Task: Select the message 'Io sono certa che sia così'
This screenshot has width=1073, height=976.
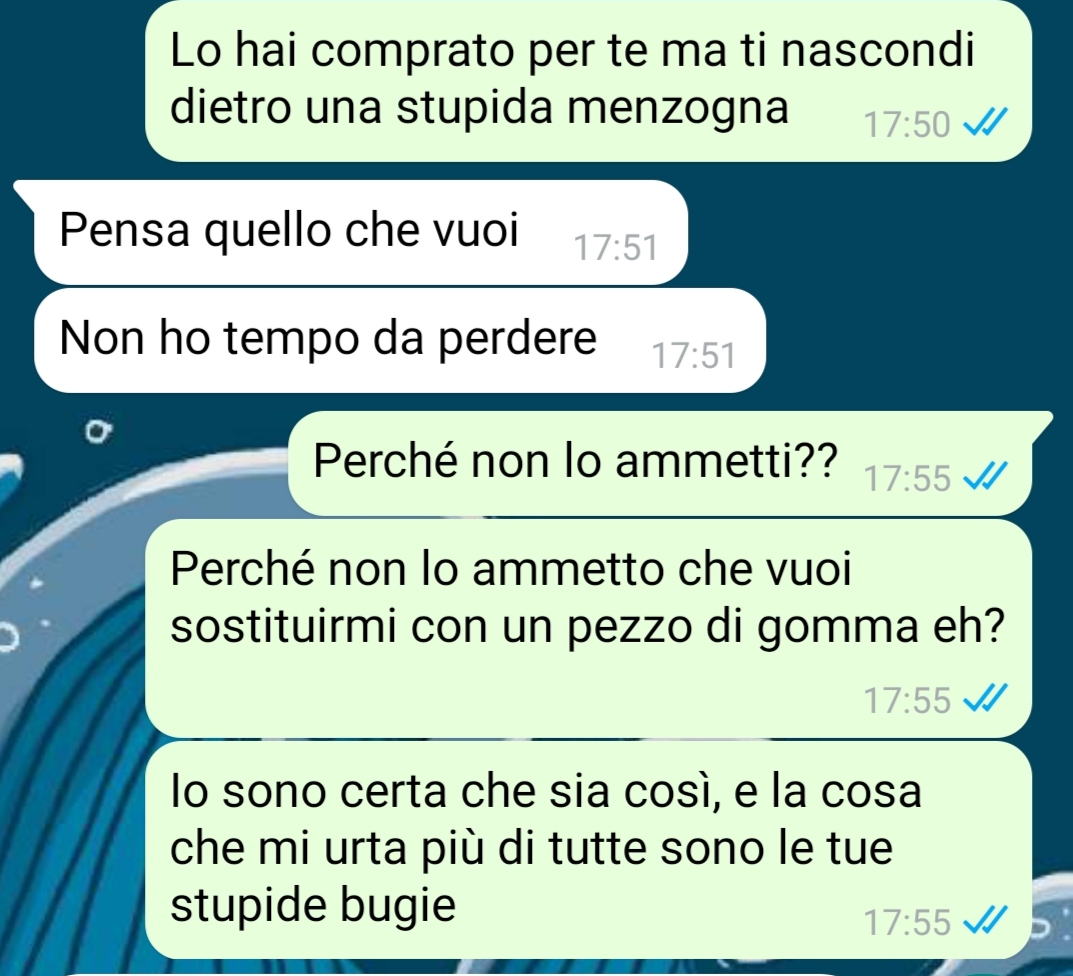Action: [x=589, y=849]
